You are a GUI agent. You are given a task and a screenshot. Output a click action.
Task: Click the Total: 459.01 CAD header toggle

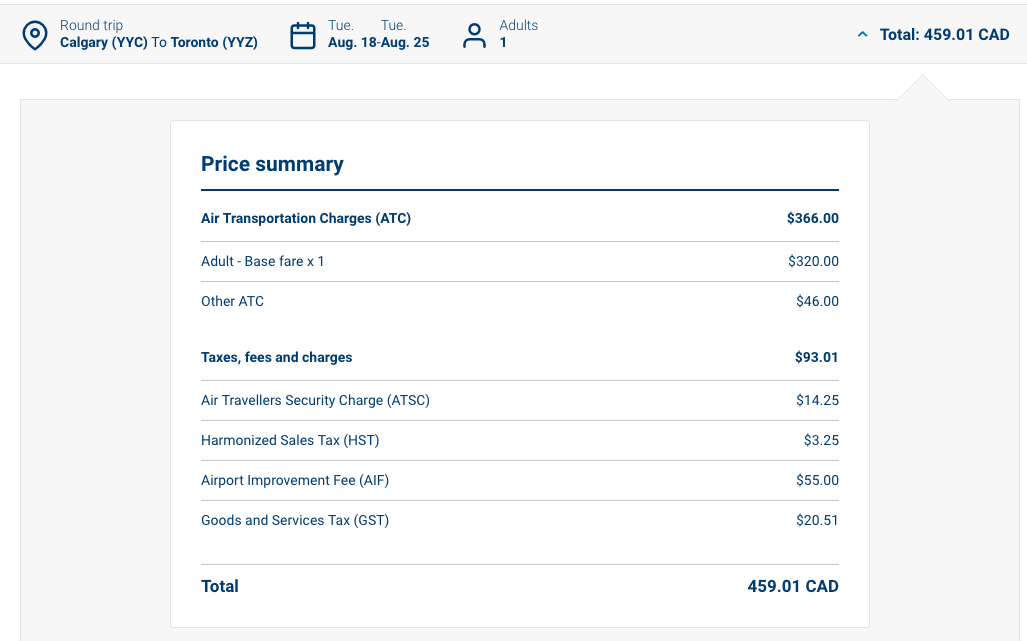[x=944, y=35]
